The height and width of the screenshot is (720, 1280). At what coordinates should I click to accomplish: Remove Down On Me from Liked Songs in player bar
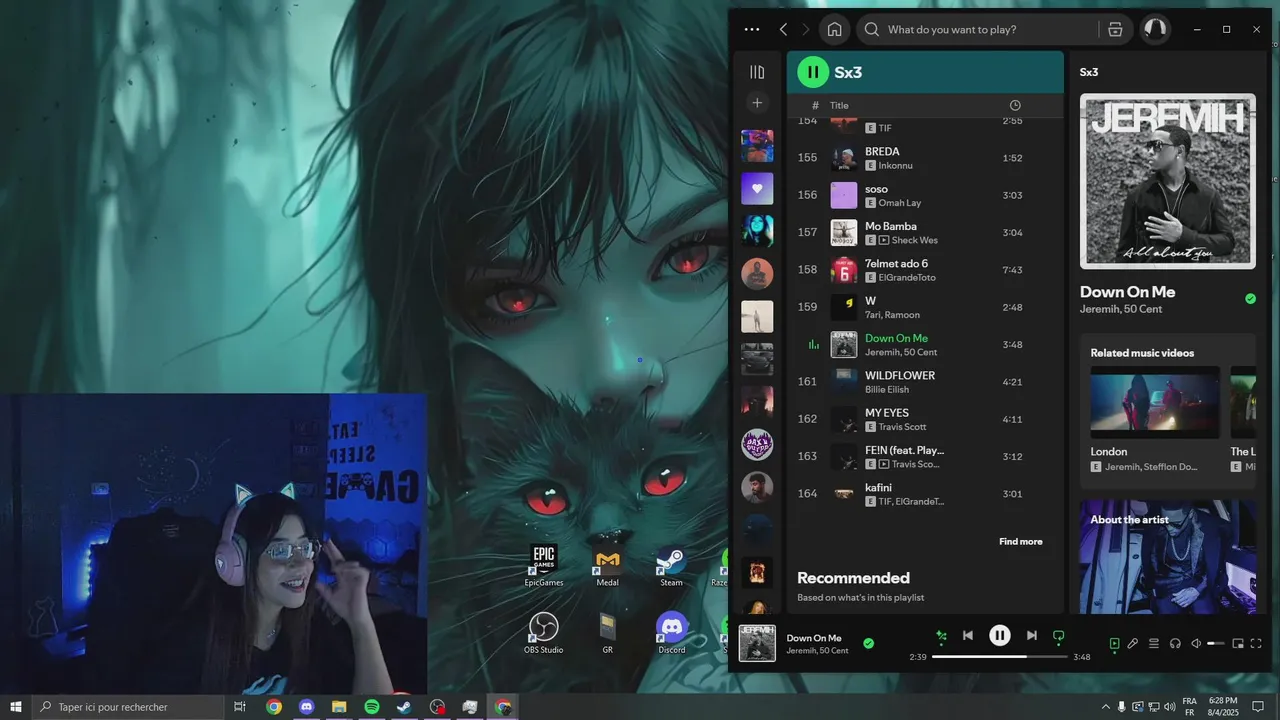868,644
